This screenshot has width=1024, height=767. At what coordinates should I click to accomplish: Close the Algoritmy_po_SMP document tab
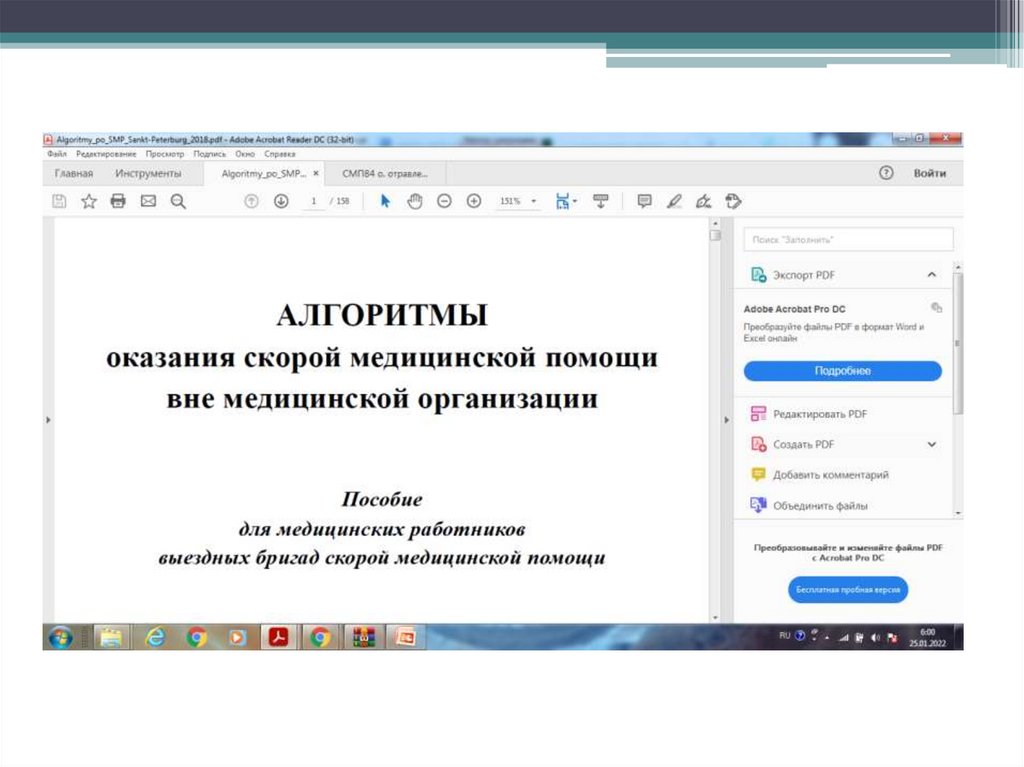[x=316, y=173]
